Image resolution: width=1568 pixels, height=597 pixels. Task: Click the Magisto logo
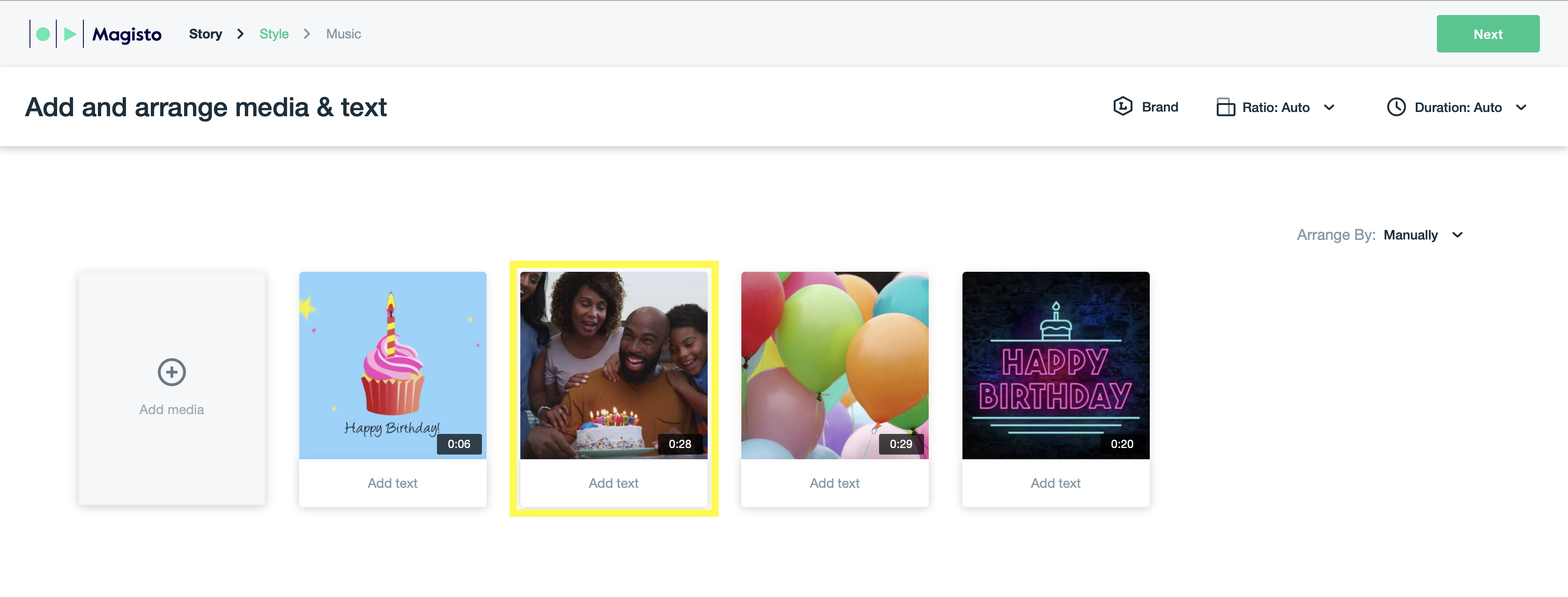tap(96, 34)
